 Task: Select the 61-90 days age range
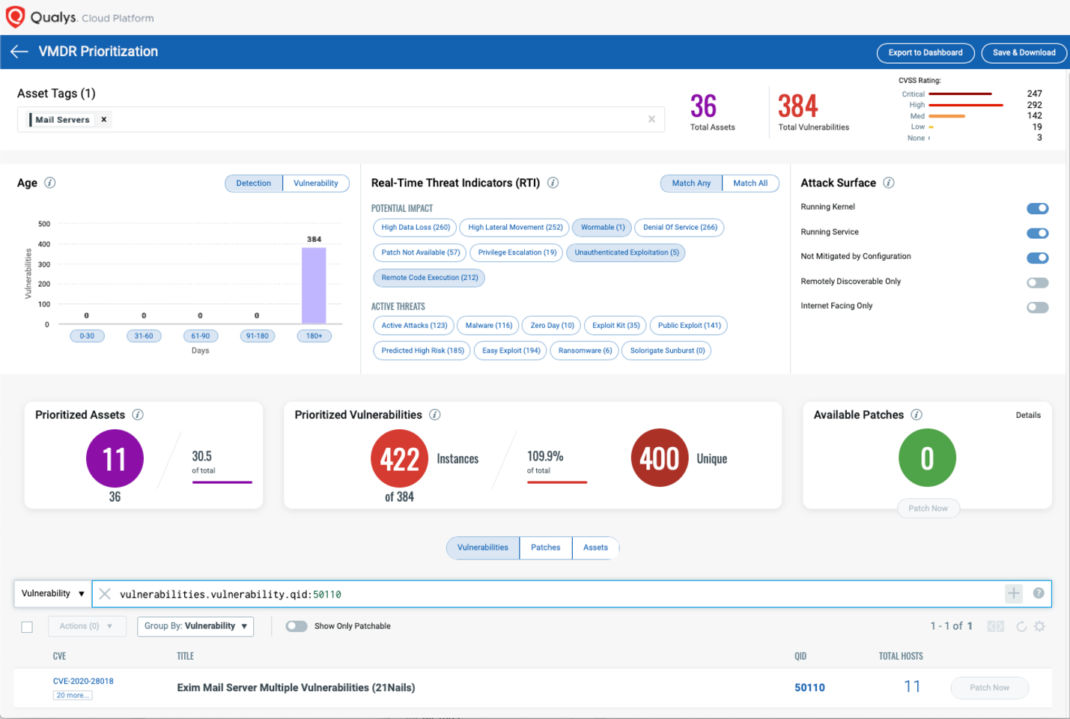(201, 336)
